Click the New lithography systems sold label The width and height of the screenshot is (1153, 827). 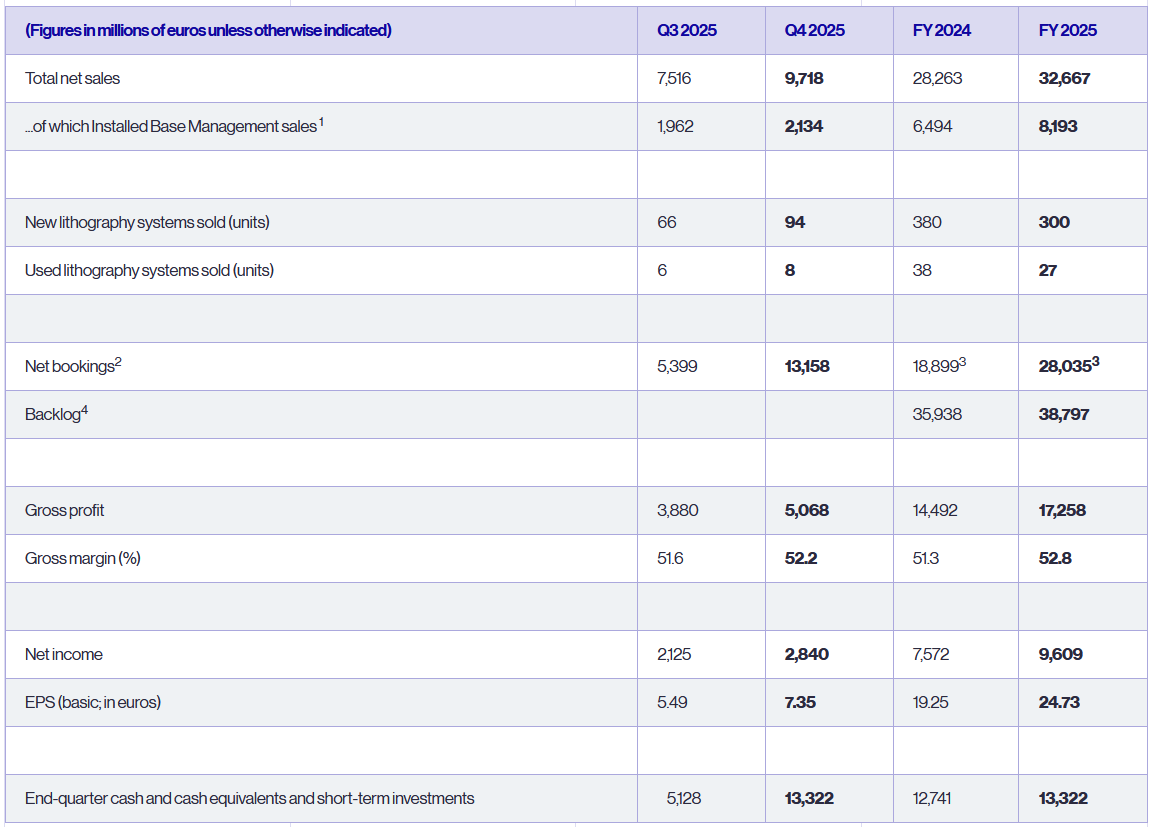click(x=147, y=222)
